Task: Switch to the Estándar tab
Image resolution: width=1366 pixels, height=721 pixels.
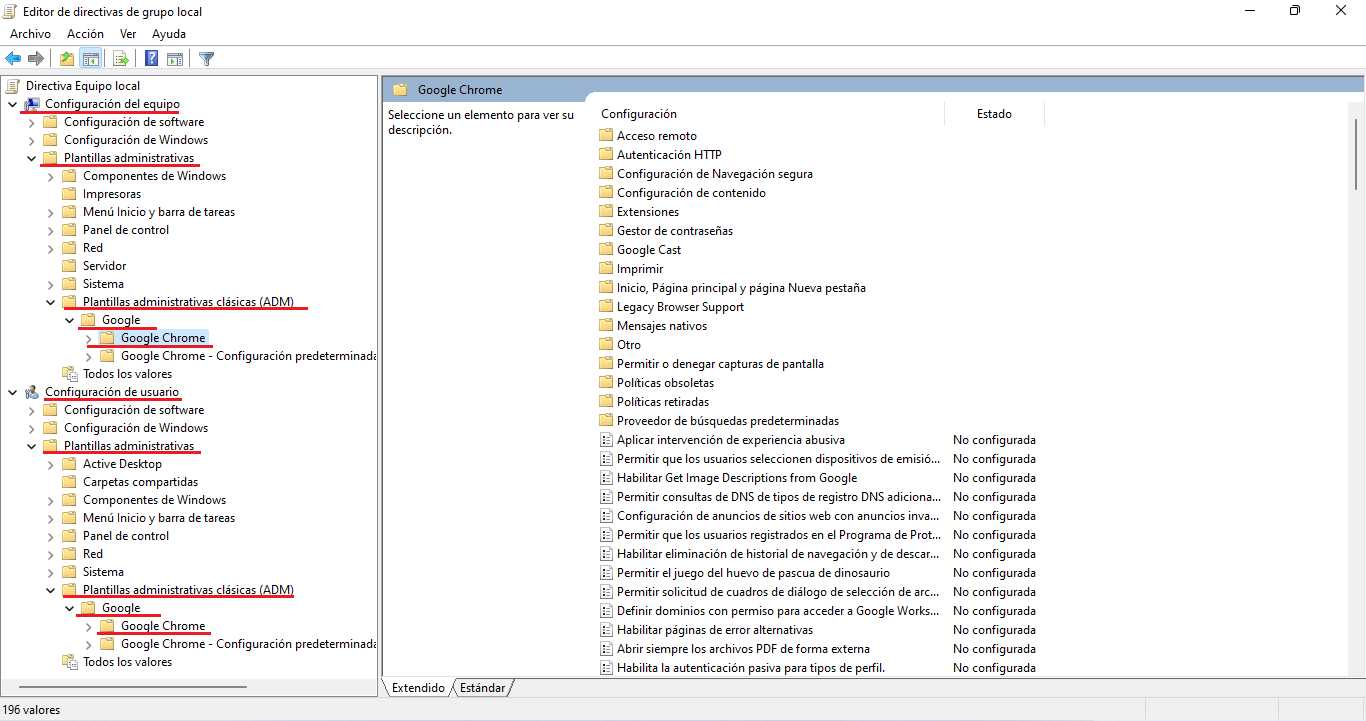Action: pyautogui.click(x=482, y=688)
